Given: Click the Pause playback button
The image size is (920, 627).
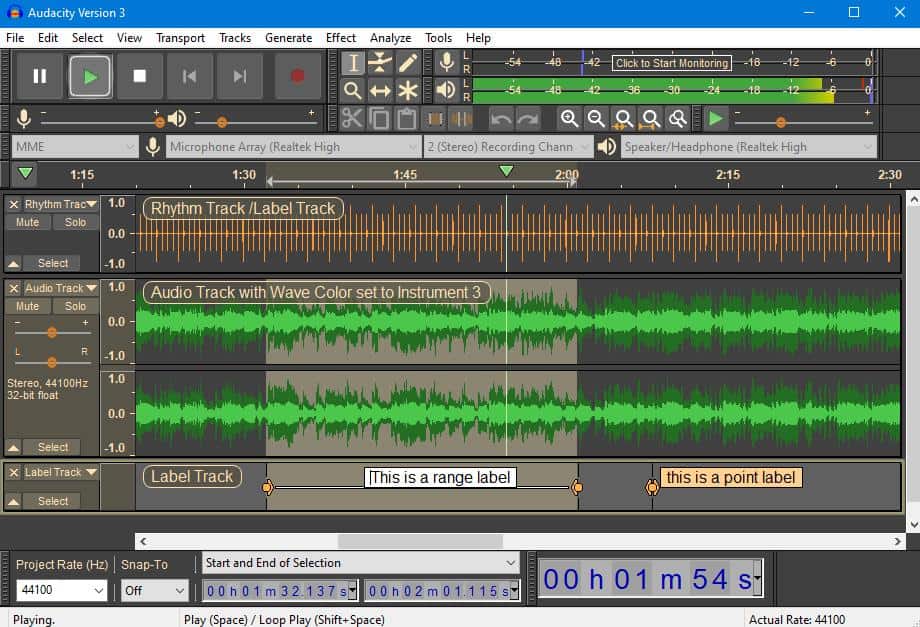Looking at the screenshot, I should (x=40, y=76).
